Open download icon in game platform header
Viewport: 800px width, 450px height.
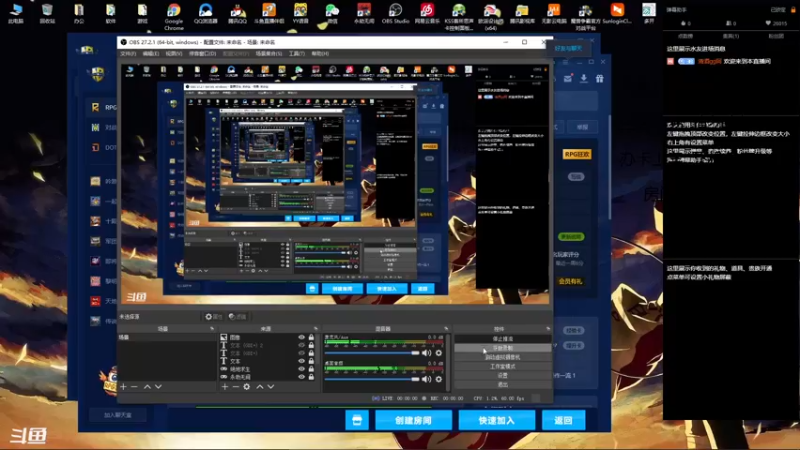click(x=584, y=79)
